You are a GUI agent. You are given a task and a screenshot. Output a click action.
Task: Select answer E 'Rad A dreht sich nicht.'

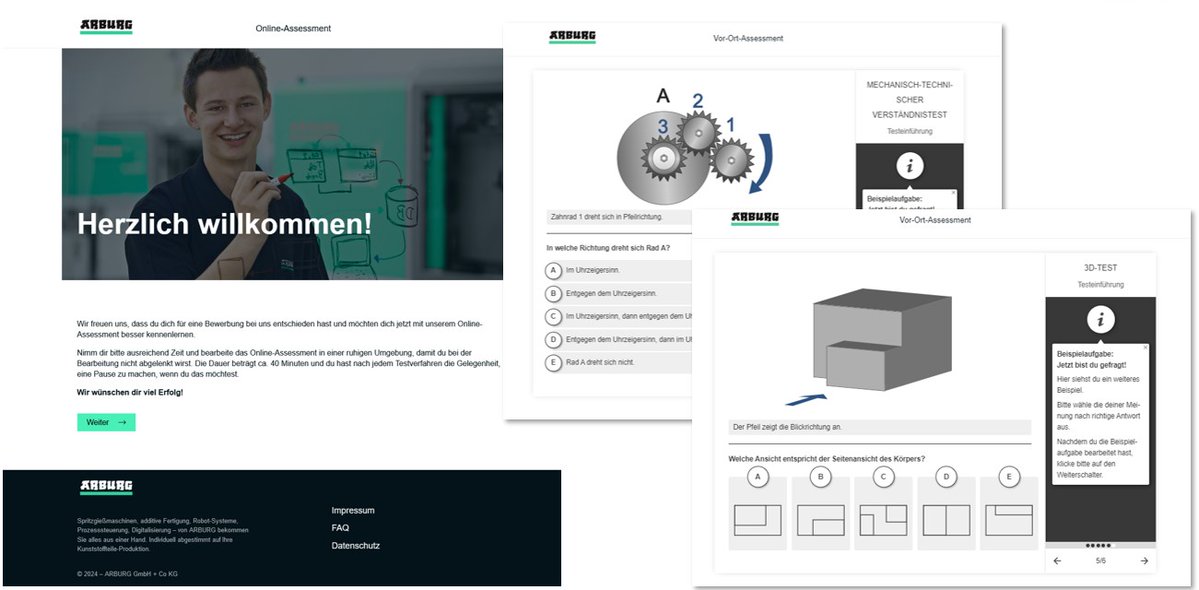553,362
